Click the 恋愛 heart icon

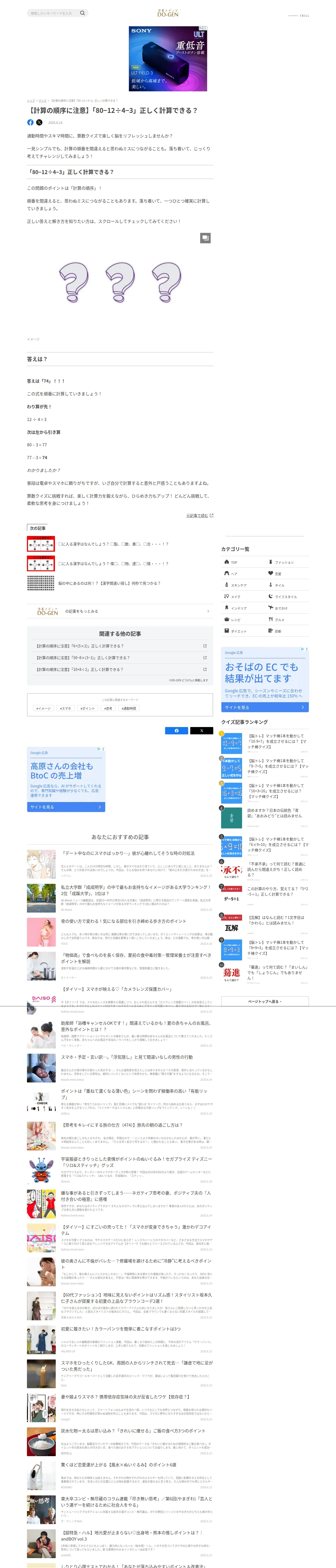(271, 573)
